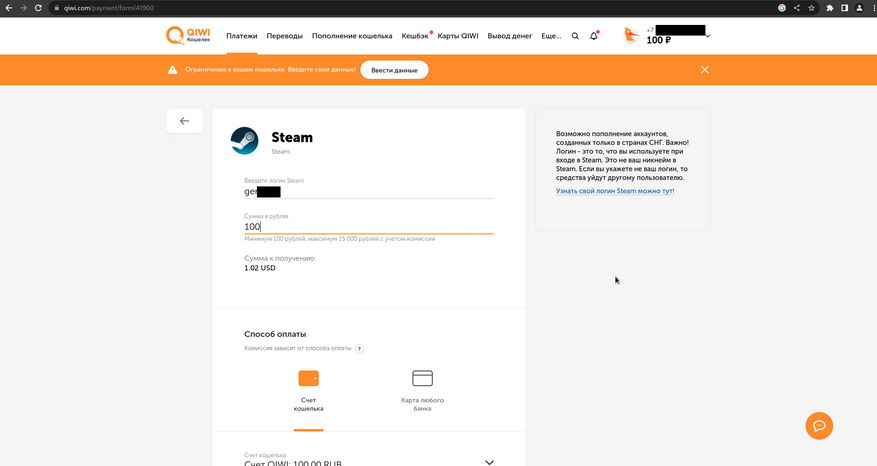Click the Ввести данные button
This screenshot has width=877, height=466.
[x=394, y=70]
